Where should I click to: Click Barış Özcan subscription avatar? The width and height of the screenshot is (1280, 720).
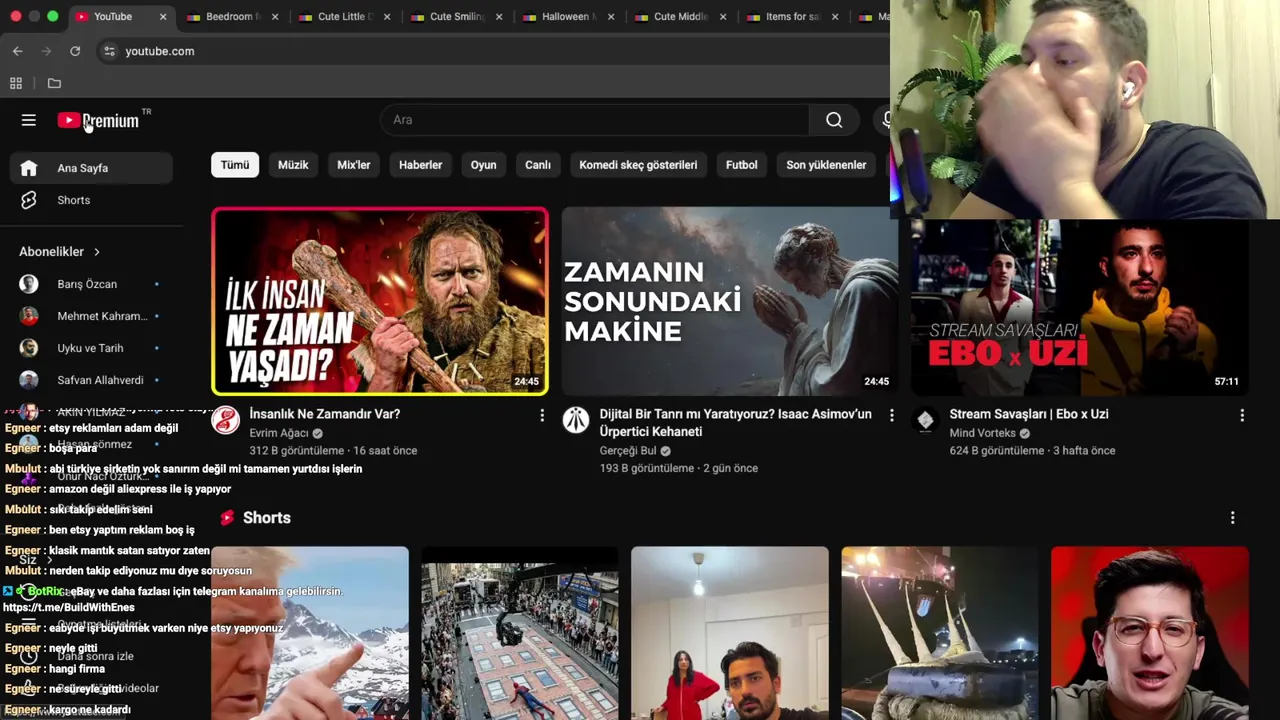click(29, 284)
